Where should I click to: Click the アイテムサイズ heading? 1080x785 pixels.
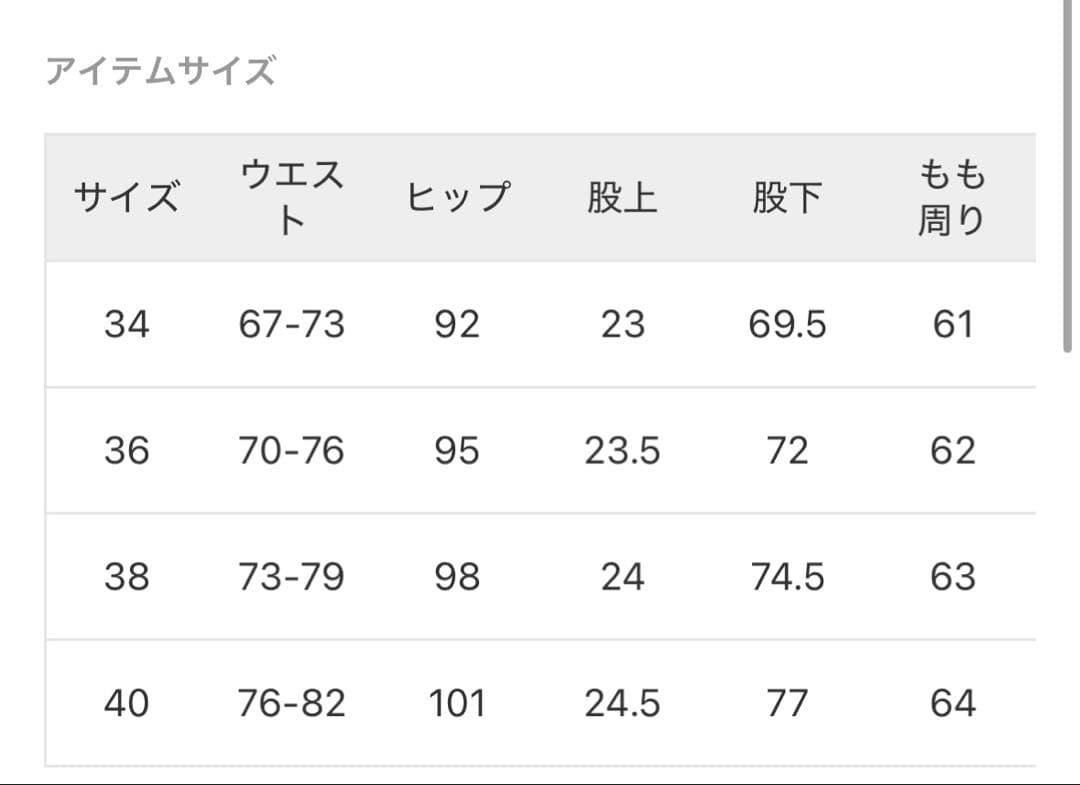click(160, 72)
